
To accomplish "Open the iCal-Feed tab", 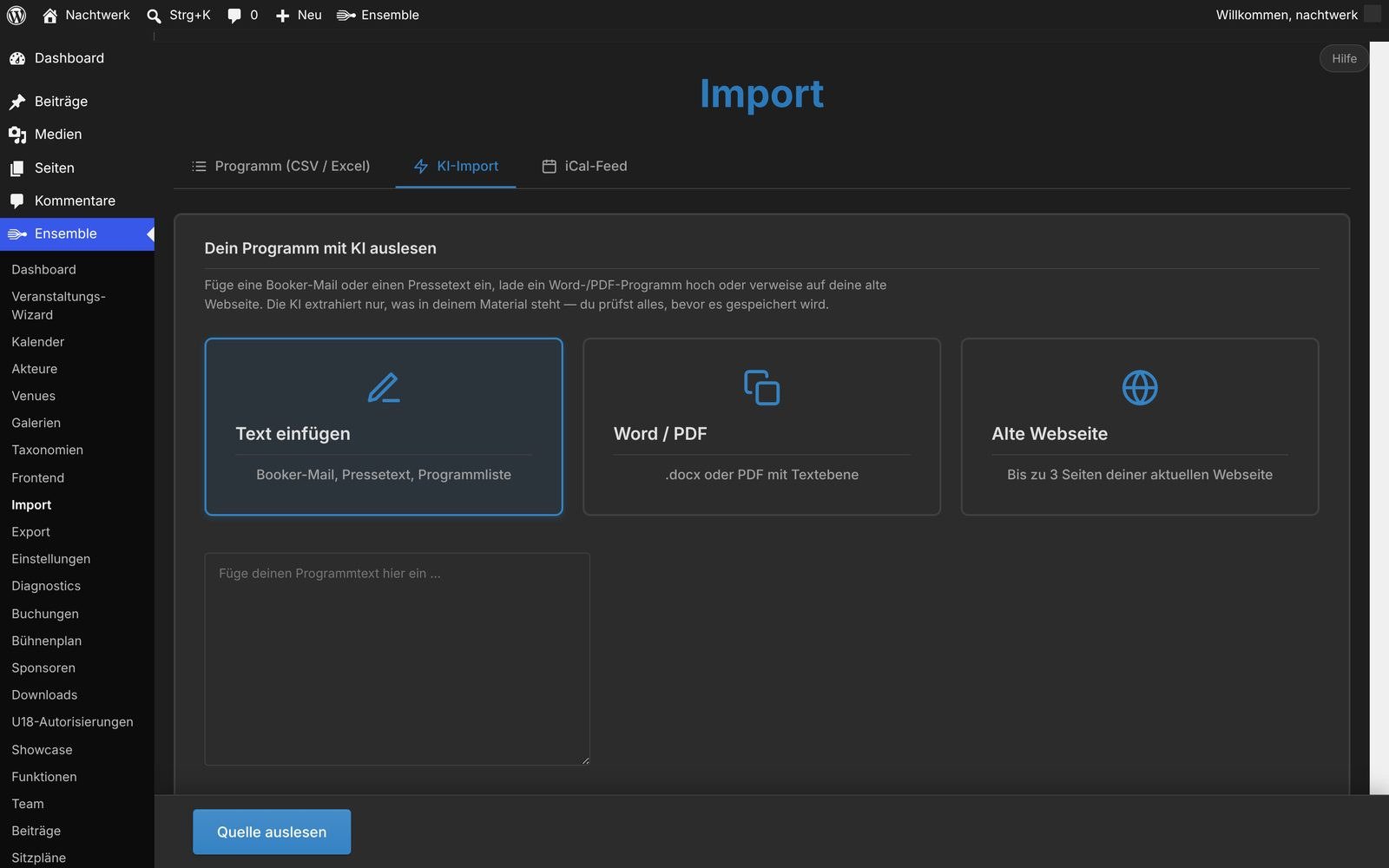I will pyautogui.click(x=584, y=166).
